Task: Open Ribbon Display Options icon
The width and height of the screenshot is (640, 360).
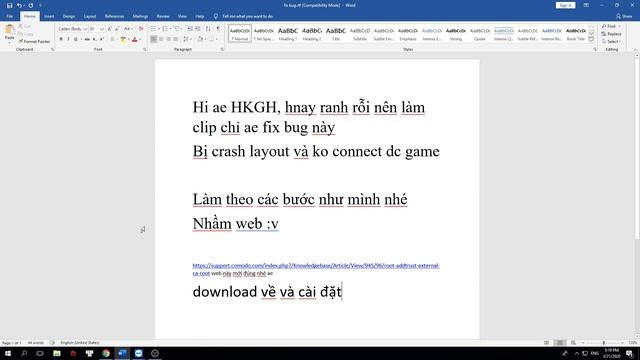Action: point(586,5)
